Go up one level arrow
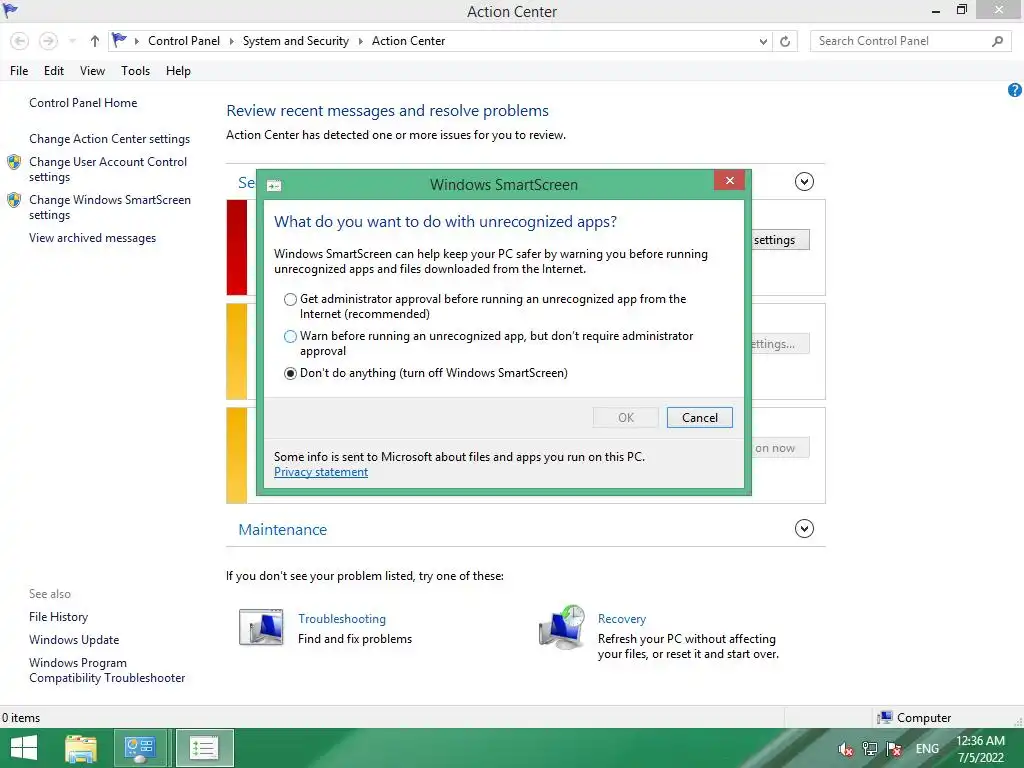 coord(95,41)
